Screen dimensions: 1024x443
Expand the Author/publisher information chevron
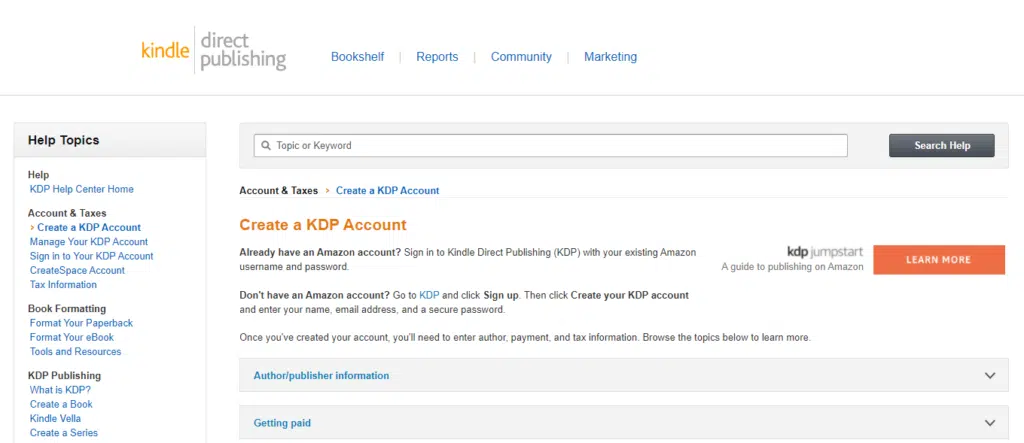(x=990, y=376)
